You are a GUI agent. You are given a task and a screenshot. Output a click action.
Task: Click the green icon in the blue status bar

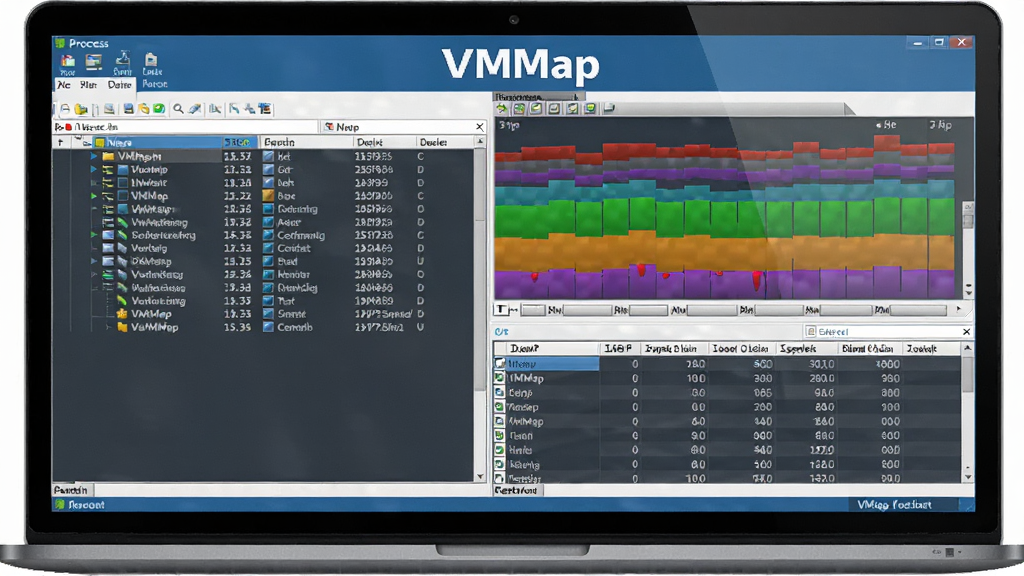click(60, 504)
